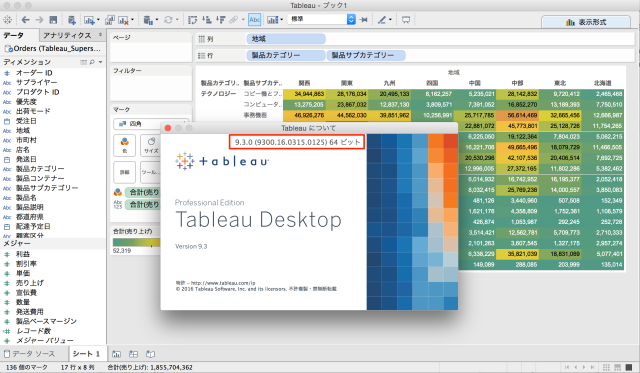Image resolution: width=640 pixels, height=373 pixels.
Task: Open the new worksheet icon's dropdown arrow
Action: click(x=98, y=20)
